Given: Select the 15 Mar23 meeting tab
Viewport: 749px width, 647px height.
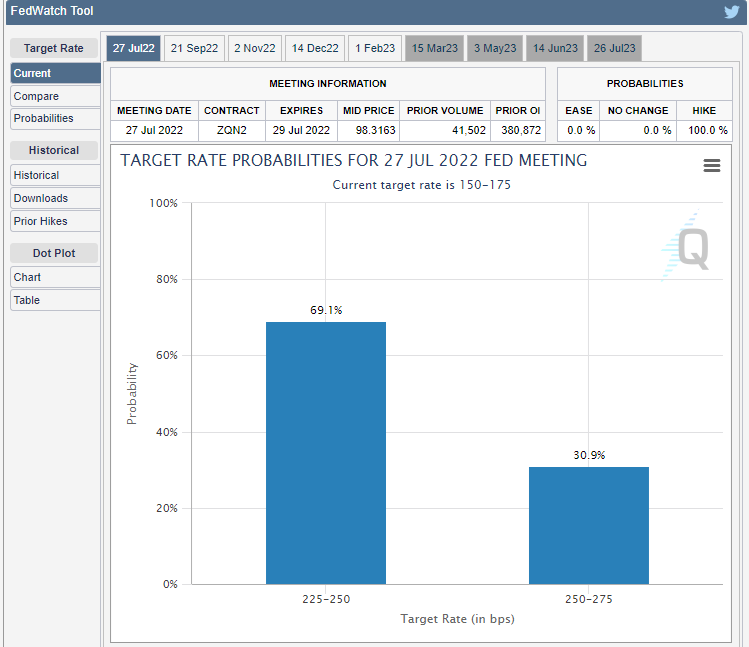Looking at the screenshot, I should (x=434, y=48).
